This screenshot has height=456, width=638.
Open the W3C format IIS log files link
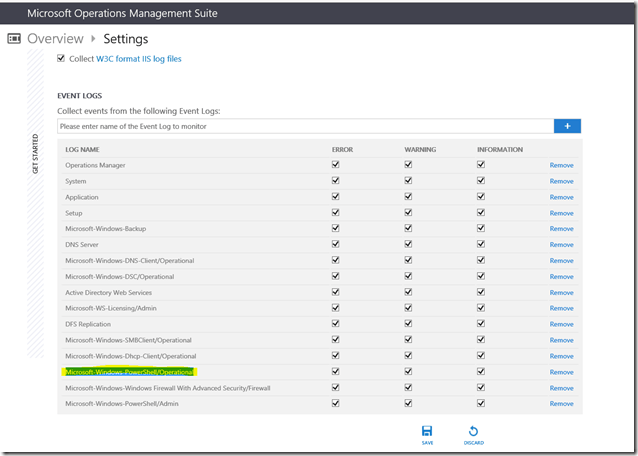139,59
